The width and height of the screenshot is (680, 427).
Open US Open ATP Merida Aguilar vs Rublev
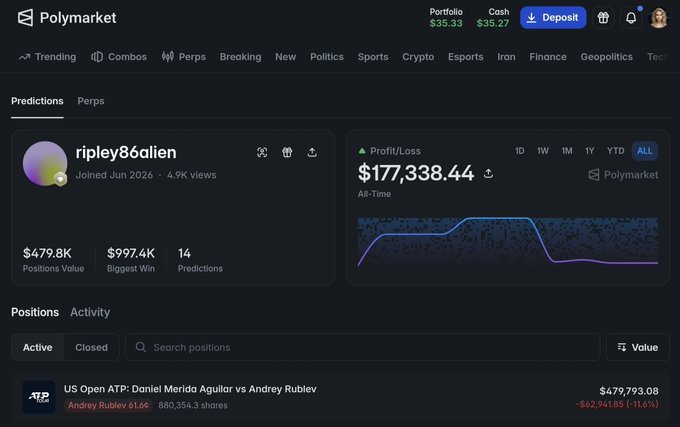pos(190,389)
